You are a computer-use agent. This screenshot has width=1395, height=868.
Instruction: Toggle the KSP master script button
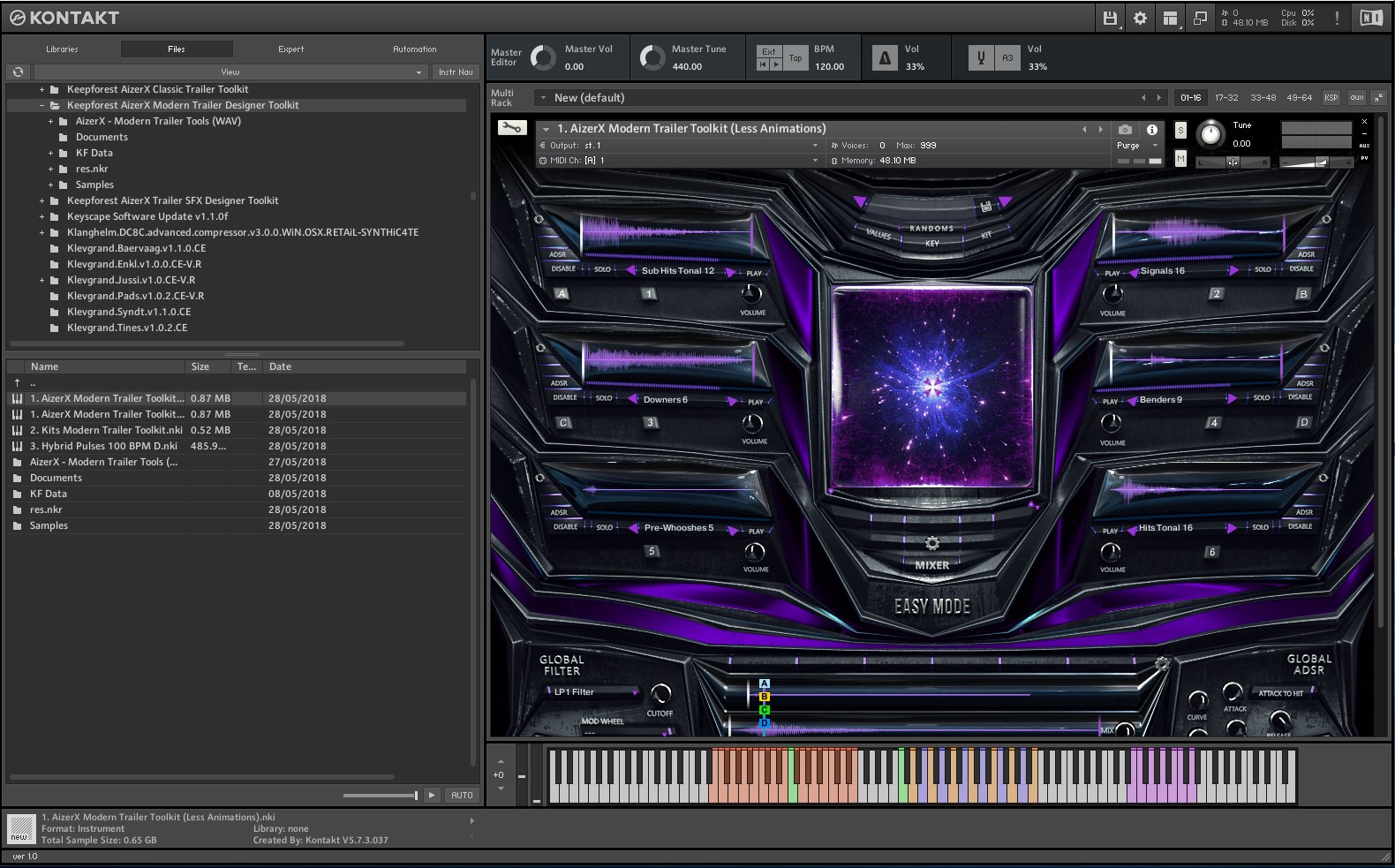click(1331, 97)
